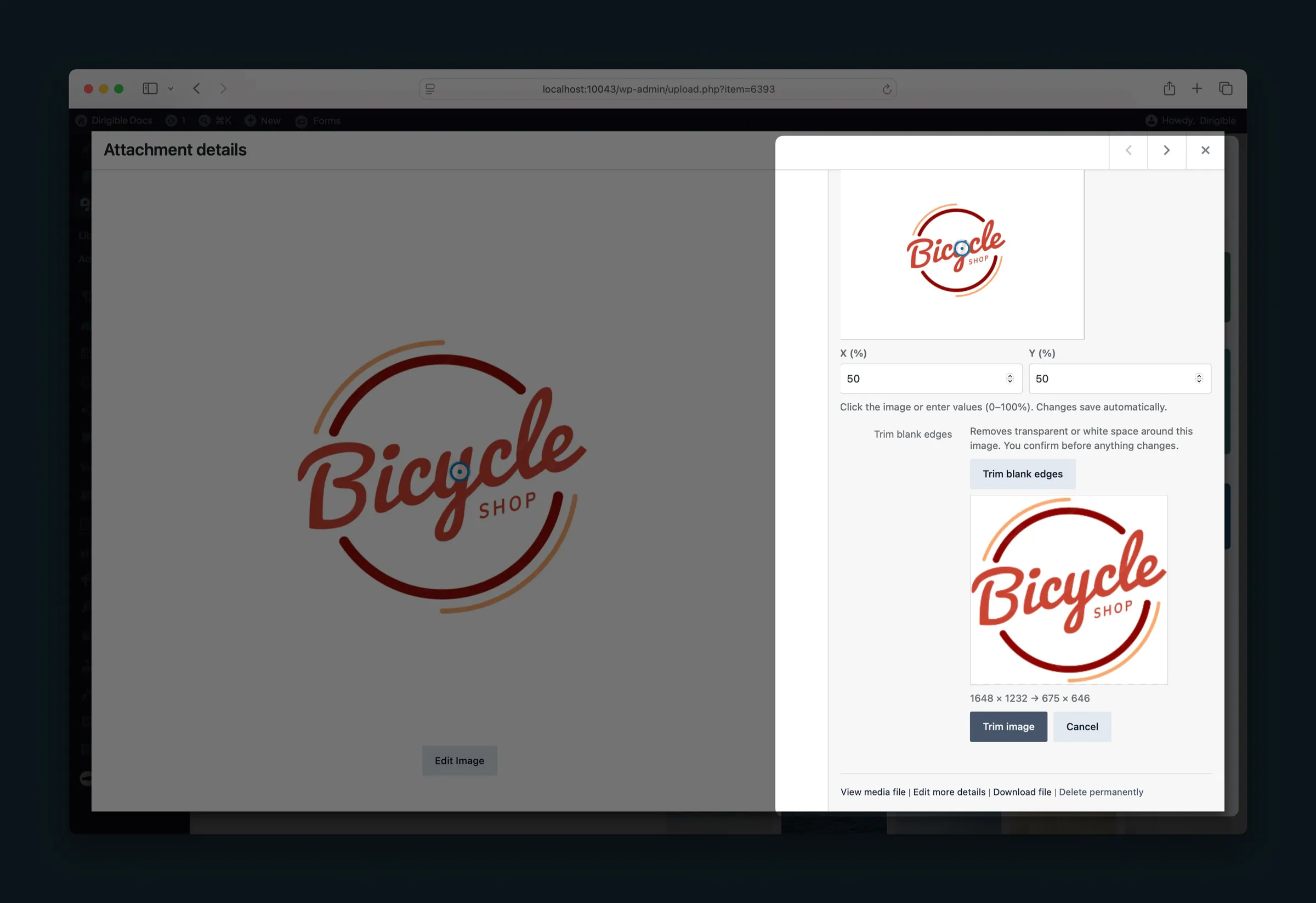Viewport: 1316px width, 903px height.
Task: Click the X (%) value field
Action: pos(931,379)
